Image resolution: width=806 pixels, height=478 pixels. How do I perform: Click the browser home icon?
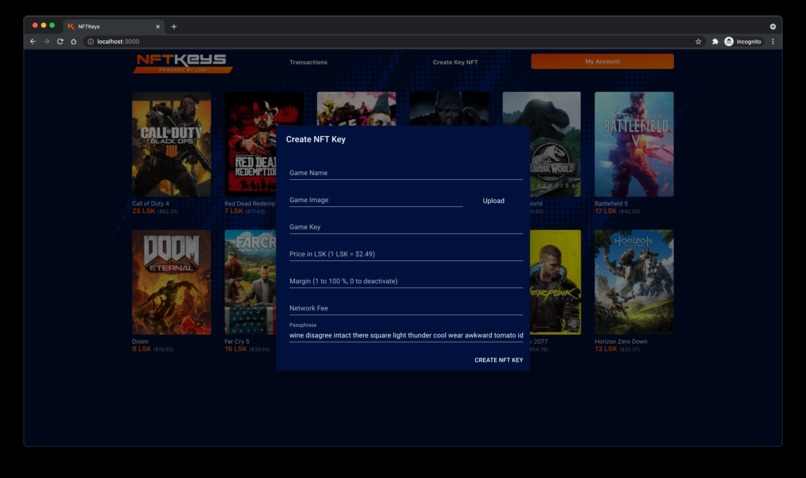point(74,42)
